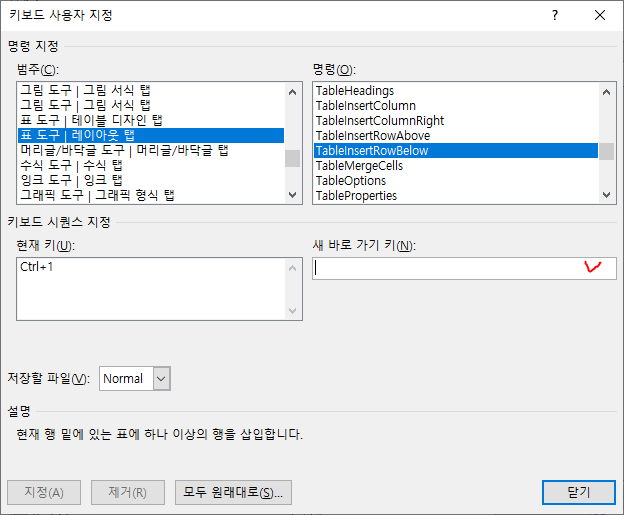This screenshot has width=624, height=515.
Task: Choose the TableOptions command
Action: click(x=456, y=181)
